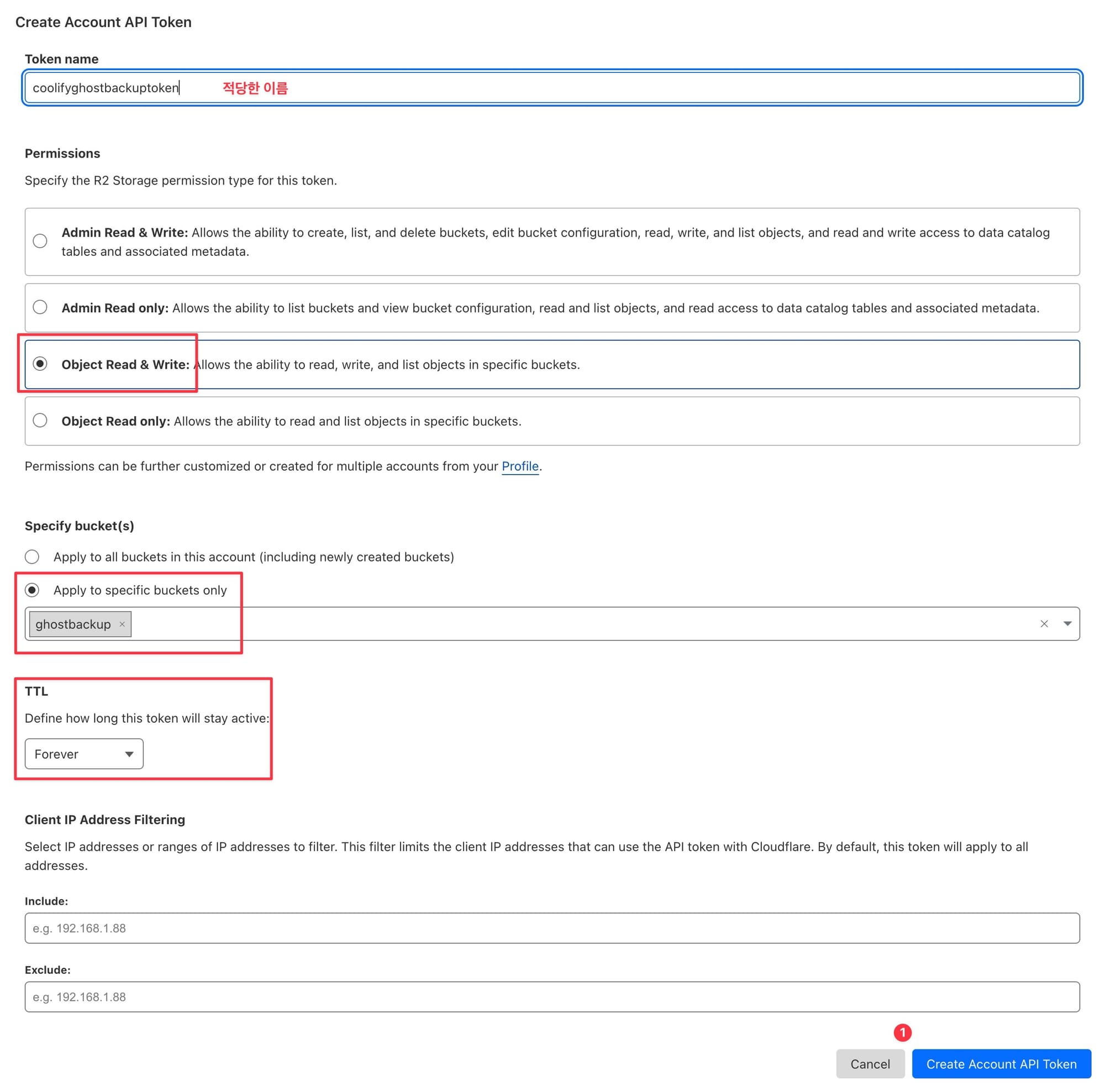Click Create Account API Token button
Screen dimensions: 1105x1092
pos(1001,1064)
